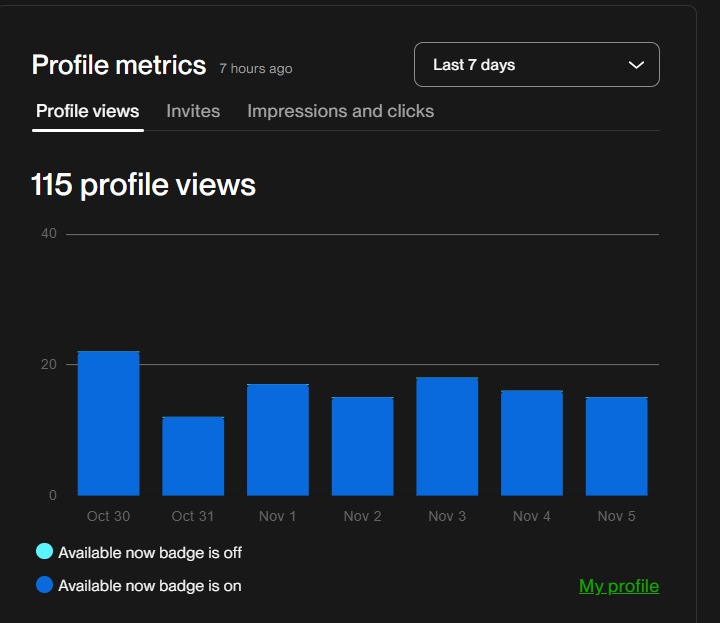Click the Oct 31 bar in chart
Image resolution: width=720 pixels, height=623 pixels.
193,456
